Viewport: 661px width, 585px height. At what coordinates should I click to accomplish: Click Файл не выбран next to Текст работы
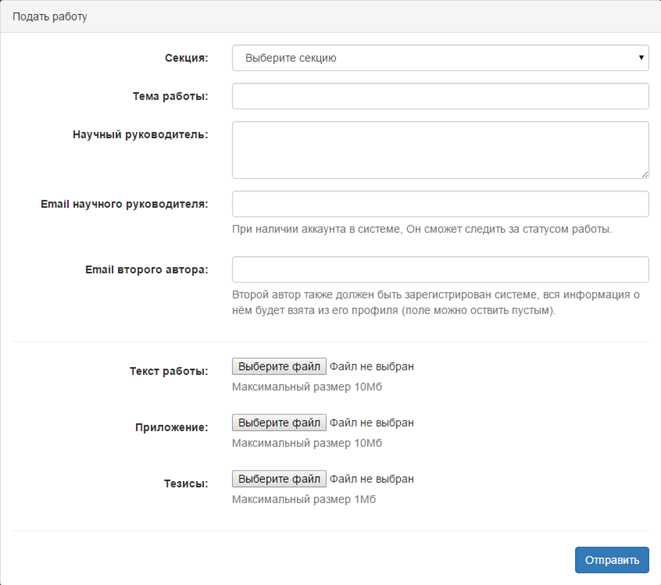click(x=371, y=366)
